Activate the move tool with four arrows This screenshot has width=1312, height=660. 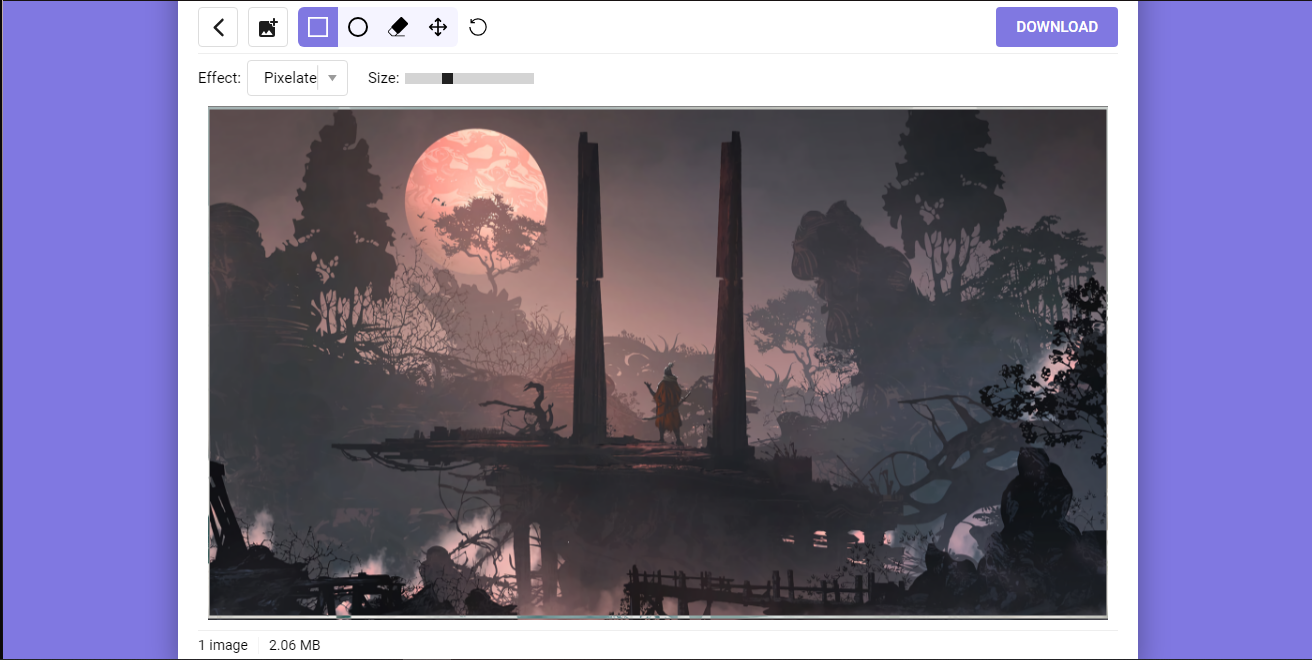438,27
